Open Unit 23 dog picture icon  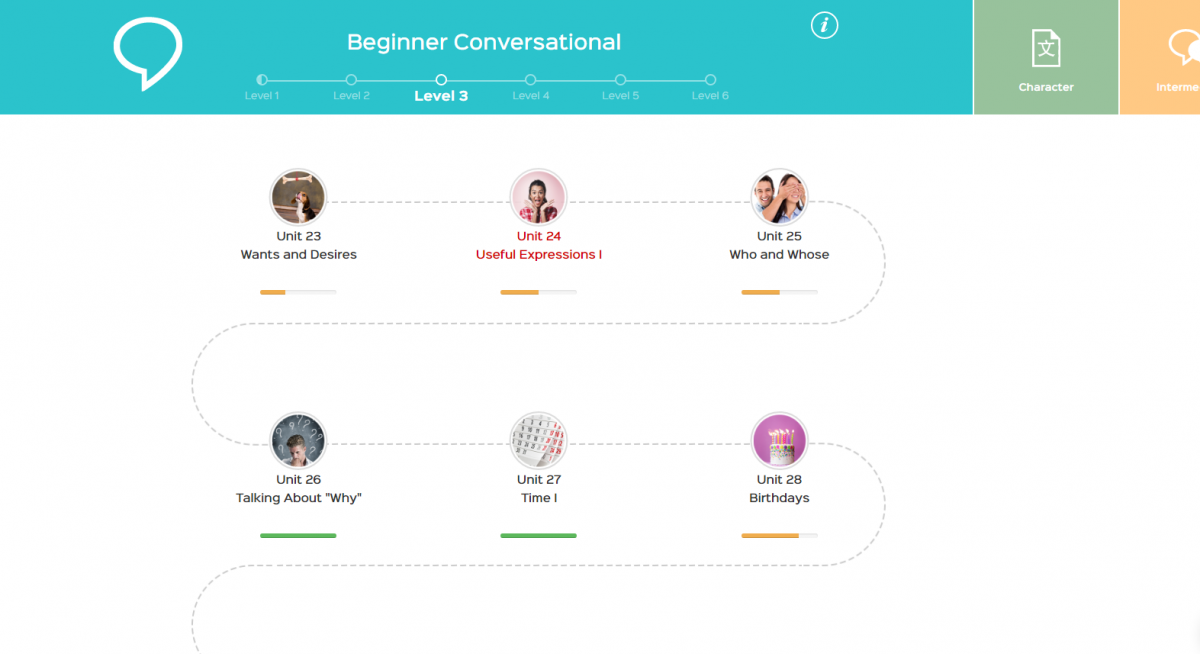298,197
